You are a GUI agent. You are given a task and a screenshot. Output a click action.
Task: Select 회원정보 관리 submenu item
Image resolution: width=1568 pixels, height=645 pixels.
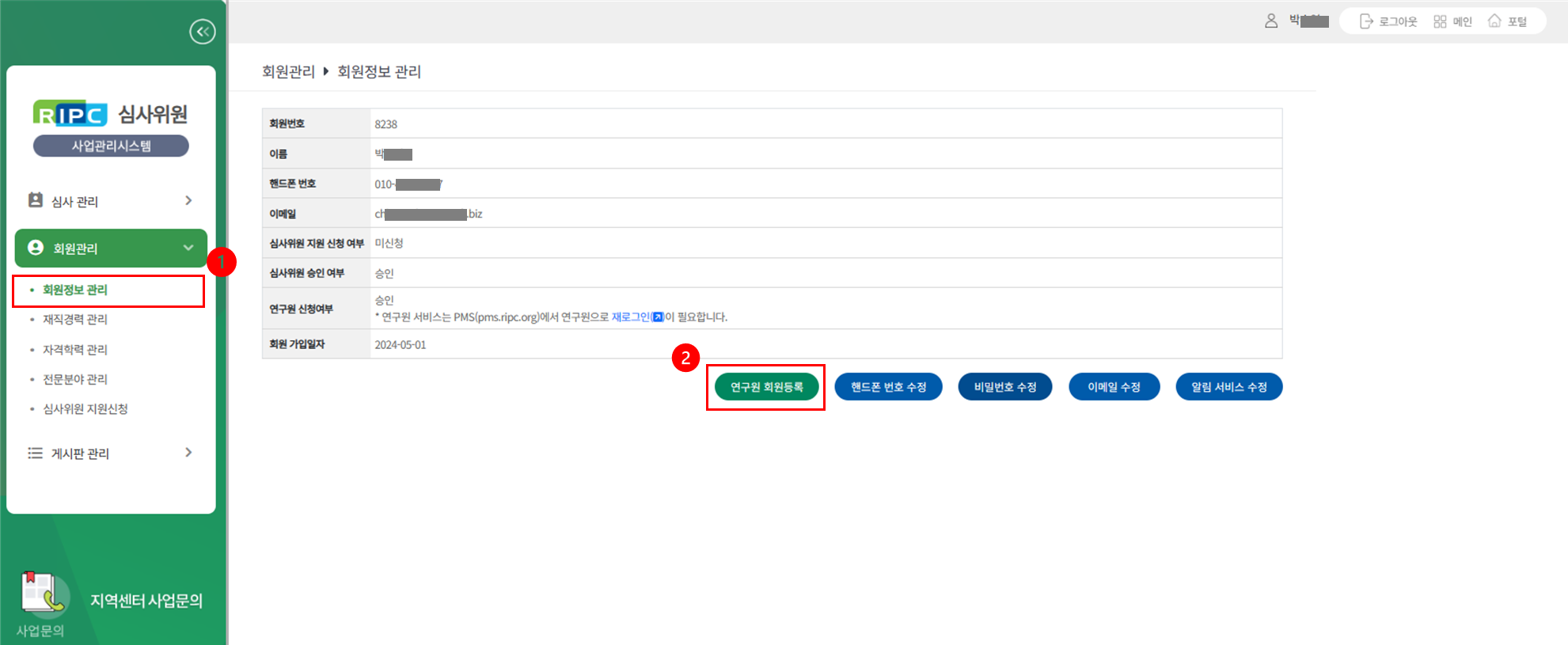[x=75, y=290]
